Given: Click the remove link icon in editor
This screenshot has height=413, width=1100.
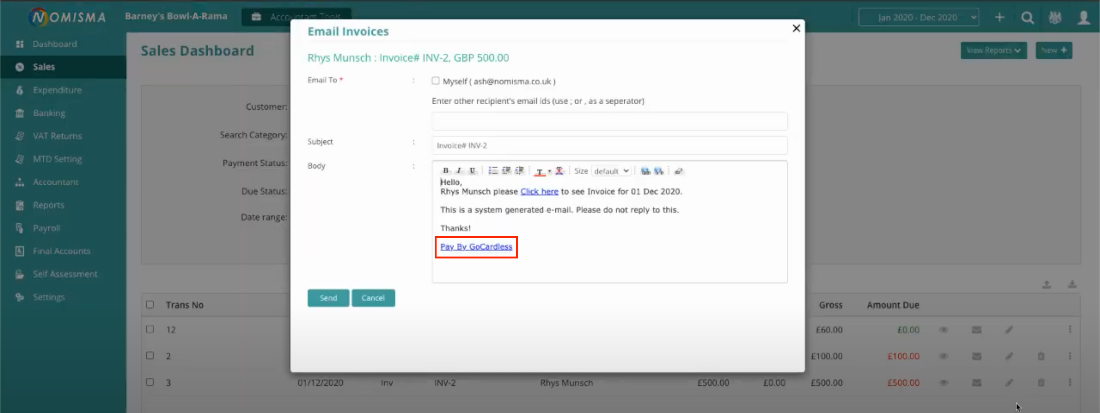Looking at the screenshot, I should click(659, 170).
